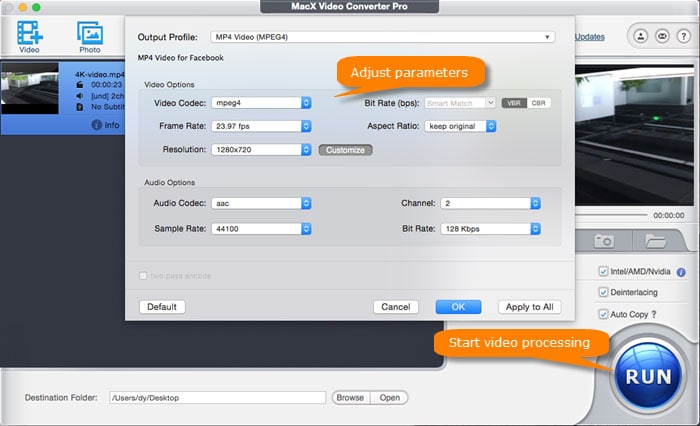
Task: Click the open folder icon below preview
Action: click(655, 241)
